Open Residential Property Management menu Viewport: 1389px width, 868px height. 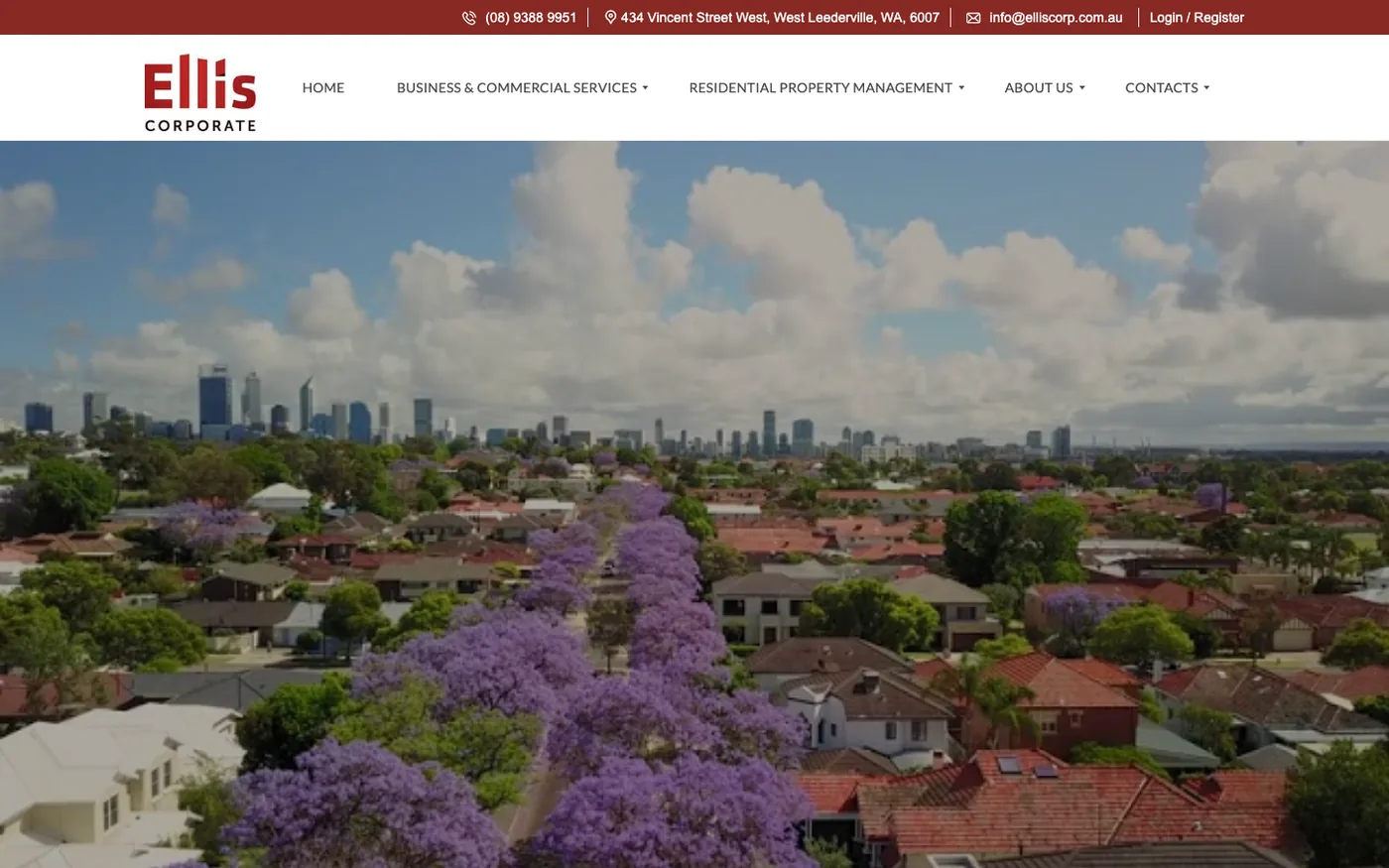coord(821,87)
